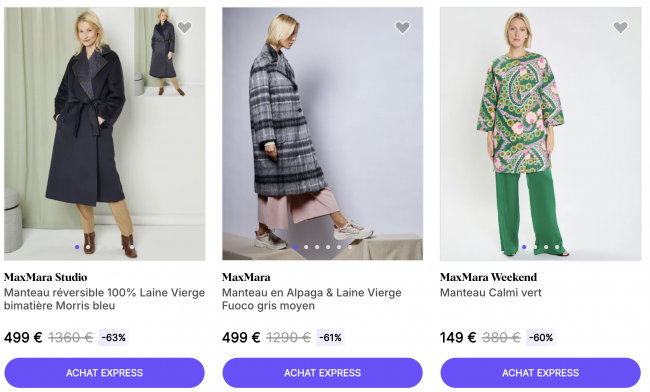650x392 pixels.
Task: Click the heart on the grey alpaca coat
Action: tap(403, 27)
